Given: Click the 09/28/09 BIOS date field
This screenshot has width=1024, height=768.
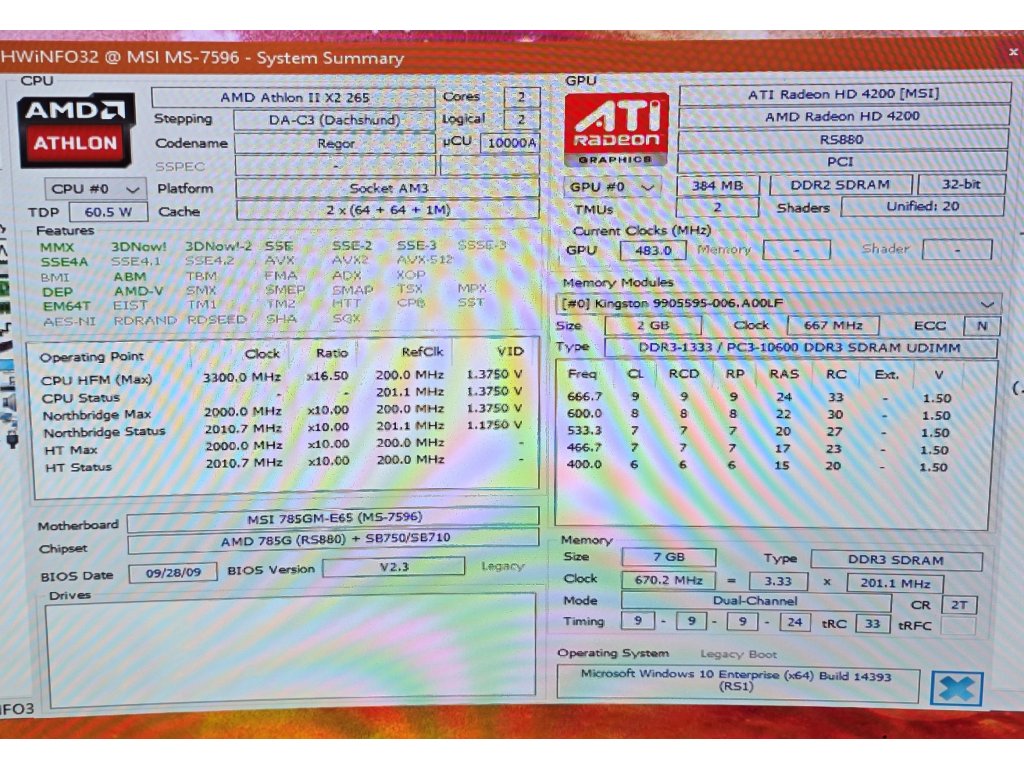Looking at the screenshot, I should pyautogui.click(x=172, y=573).
